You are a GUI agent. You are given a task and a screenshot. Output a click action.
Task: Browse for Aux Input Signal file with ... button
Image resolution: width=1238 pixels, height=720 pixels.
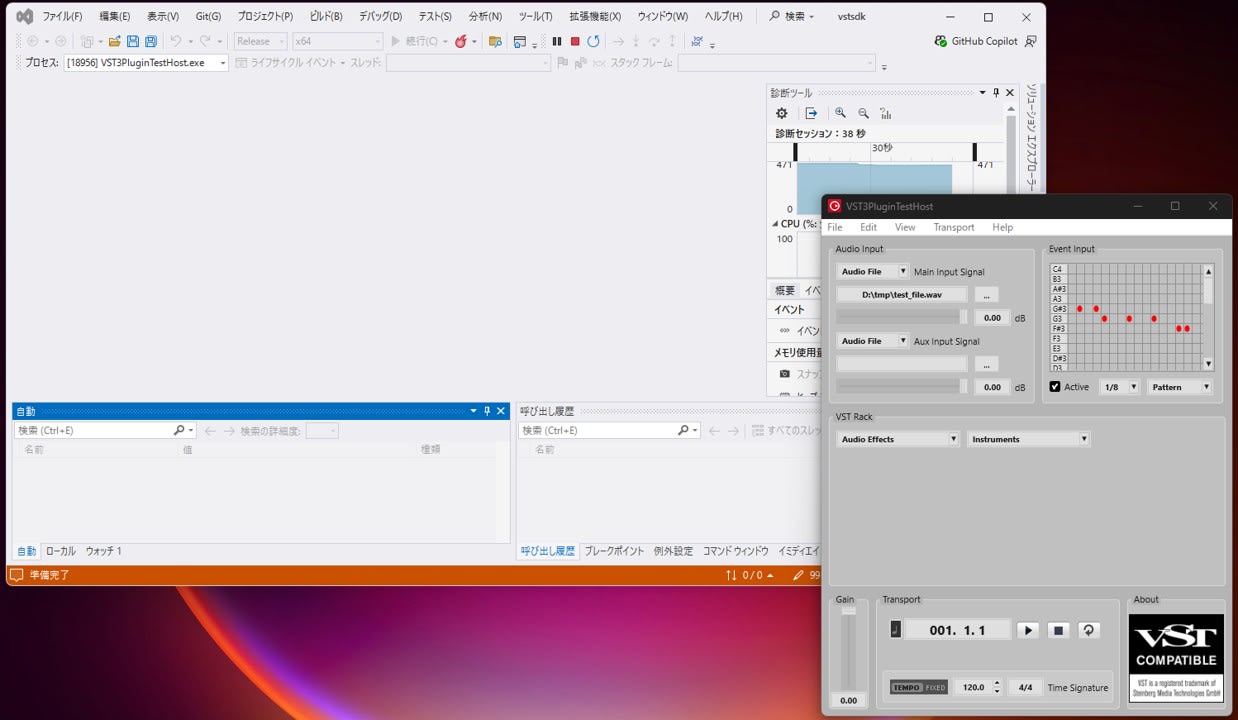coord(986,363)
